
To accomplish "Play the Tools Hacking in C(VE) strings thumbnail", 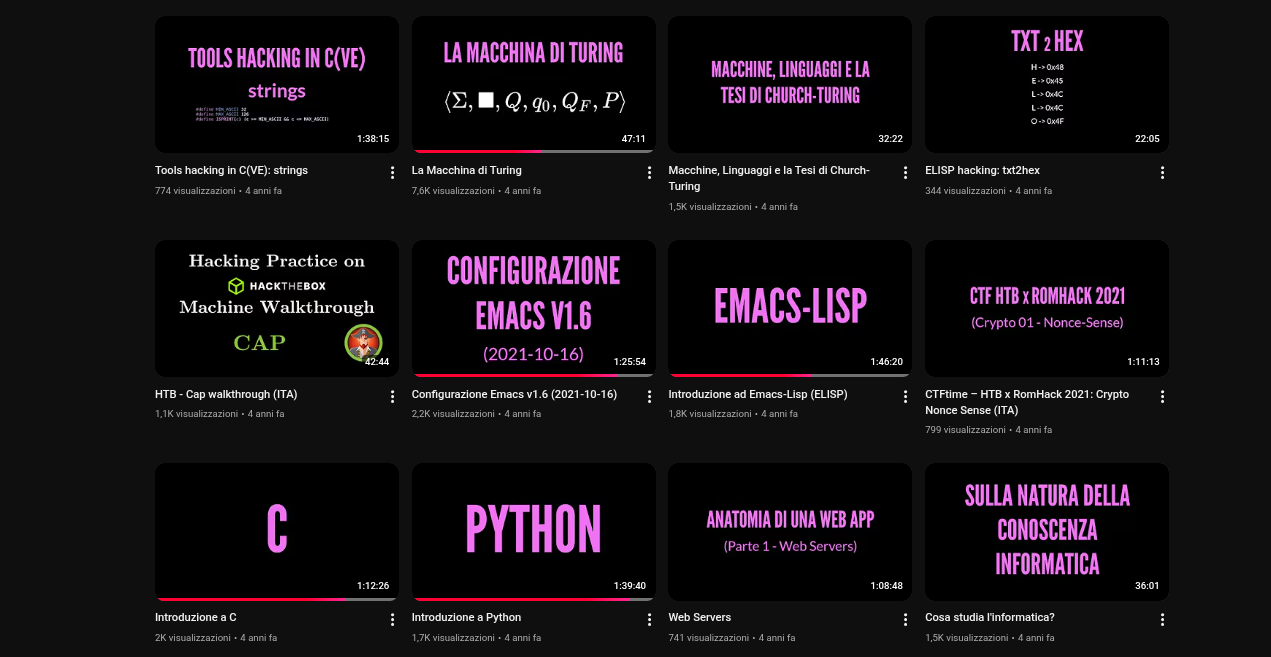I will [277, 84].
